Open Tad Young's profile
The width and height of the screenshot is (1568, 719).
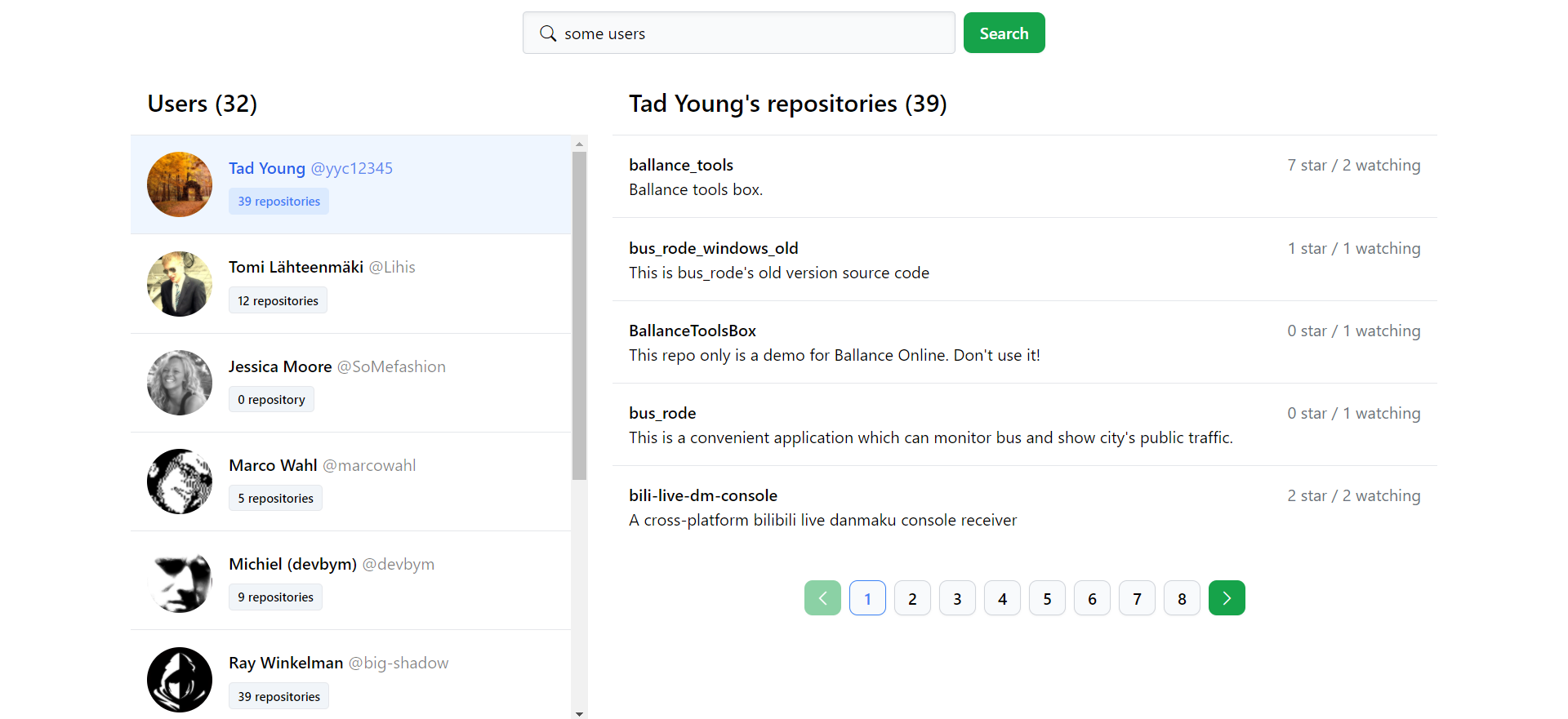[267, 168]
